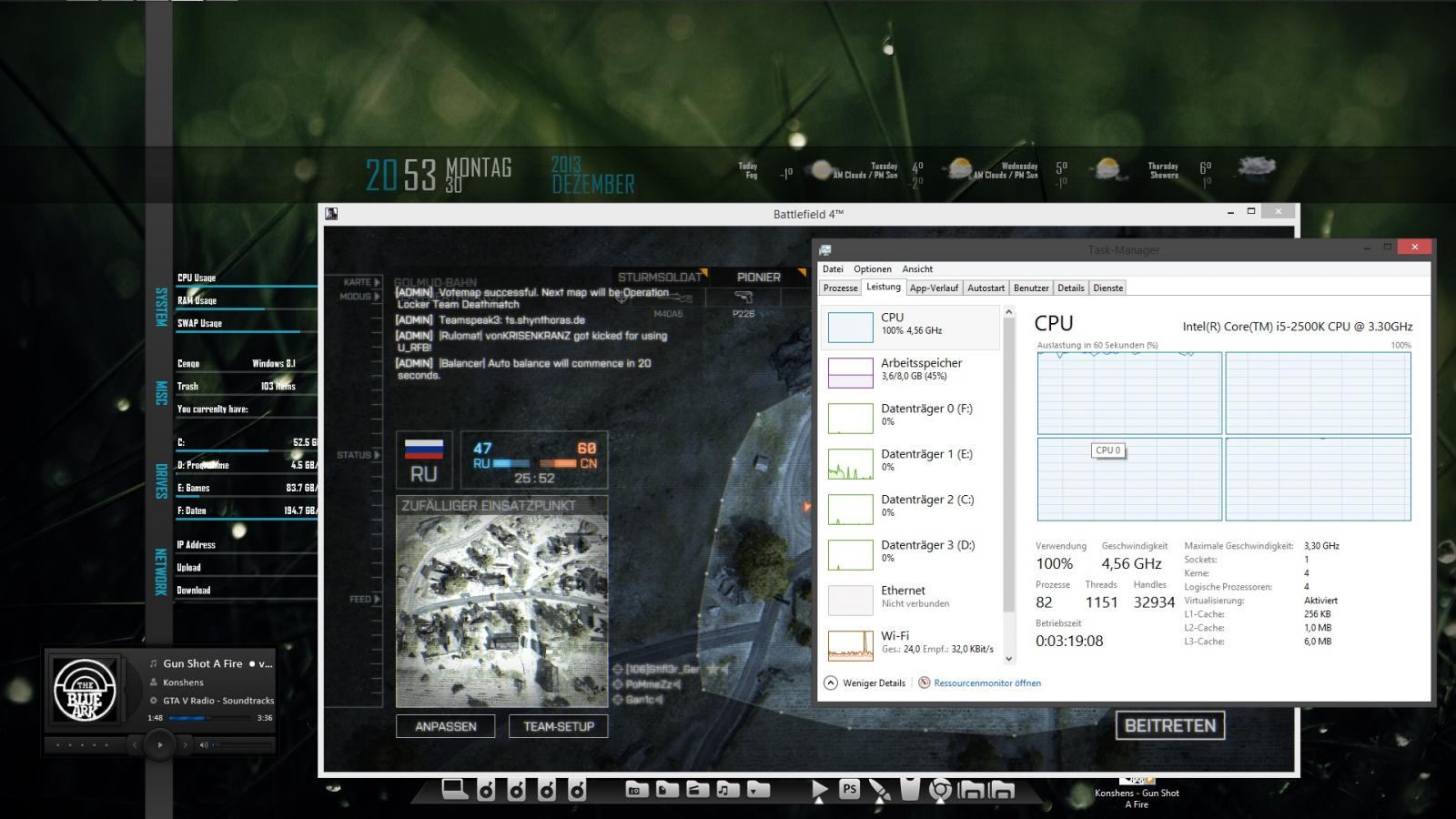
Task: Skip to next track in music player
Action: tap(186, 744)
